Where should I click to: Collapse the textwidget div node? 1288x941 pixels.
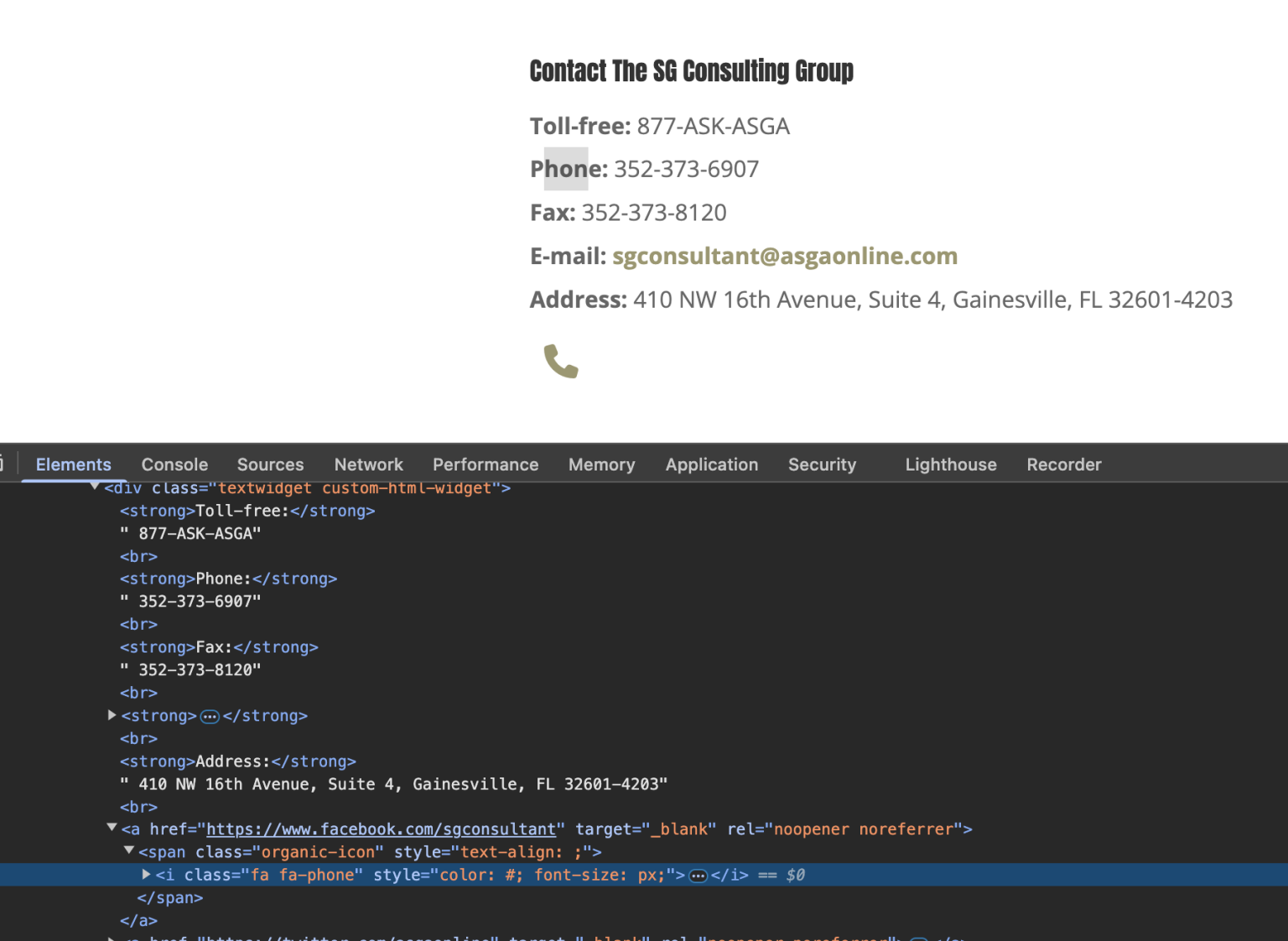pos(95,487)
